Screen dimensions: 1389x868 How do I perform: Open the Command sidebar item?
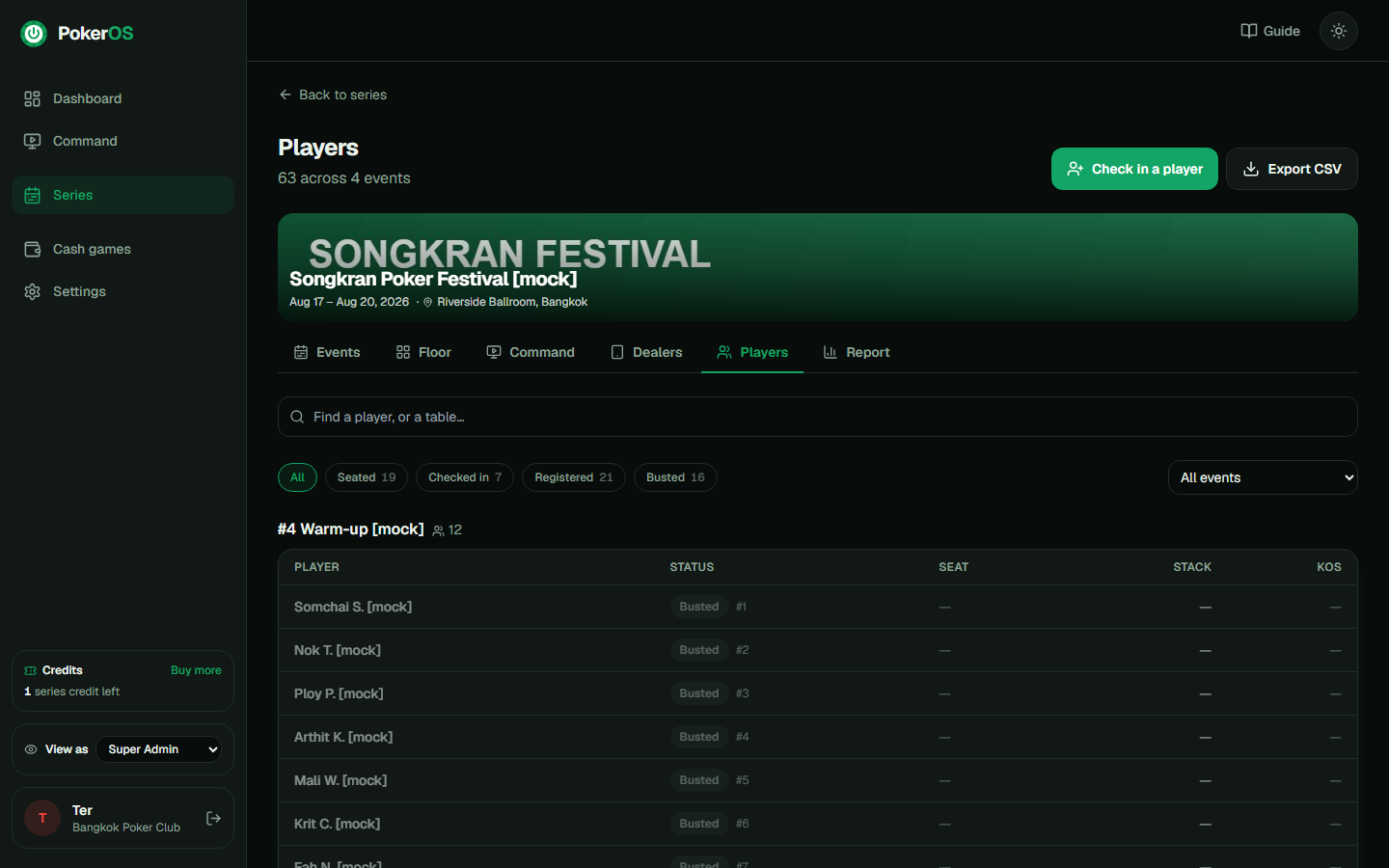123,141
